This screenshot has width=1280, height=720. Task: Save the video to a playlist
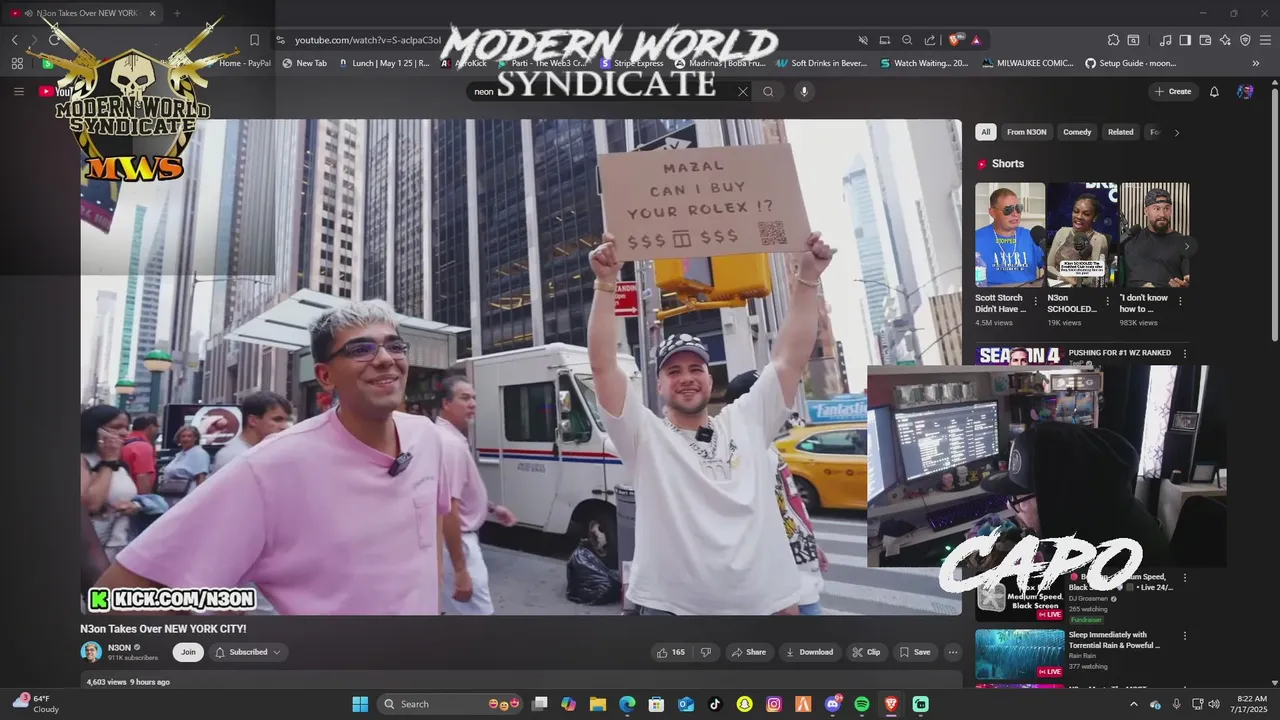click(x=914, y=652)
